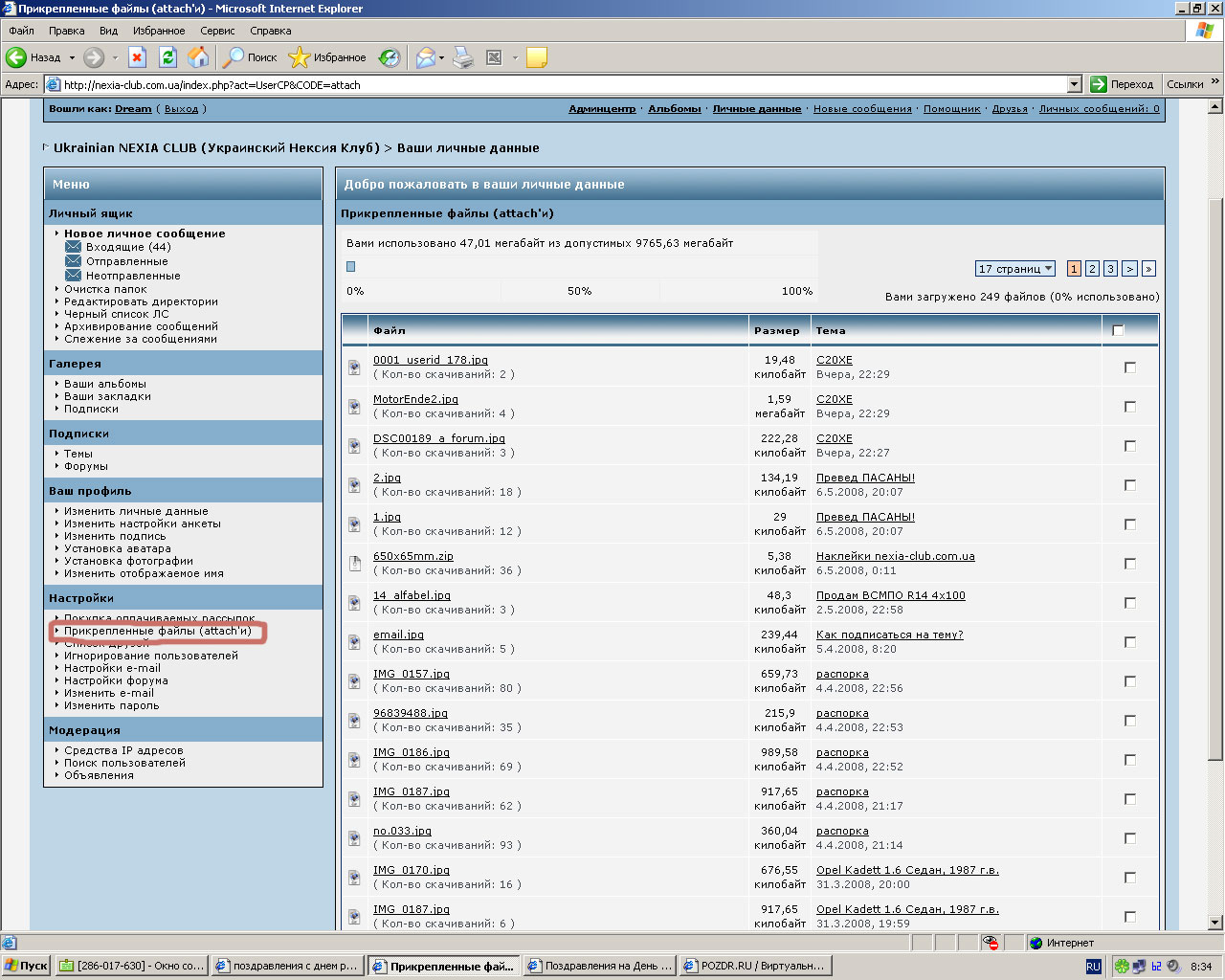Image resolution: width=1225 pixels, height=980 pixels.
Task: Open the 'Сервис' menu
Action: pyautogui.click(x=217, y=31)
